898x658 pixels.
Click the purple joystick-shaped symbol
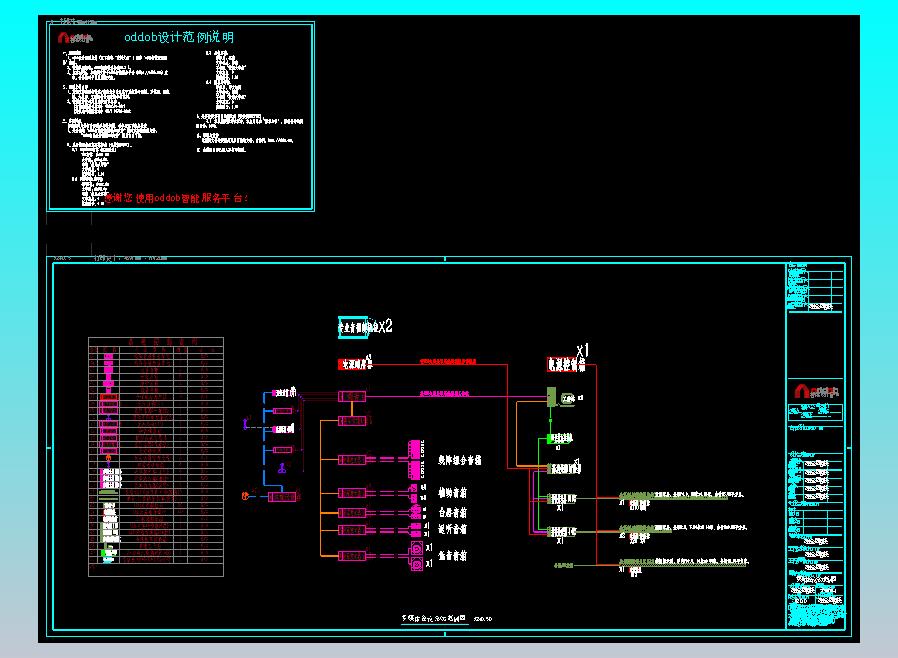point(282,468)
